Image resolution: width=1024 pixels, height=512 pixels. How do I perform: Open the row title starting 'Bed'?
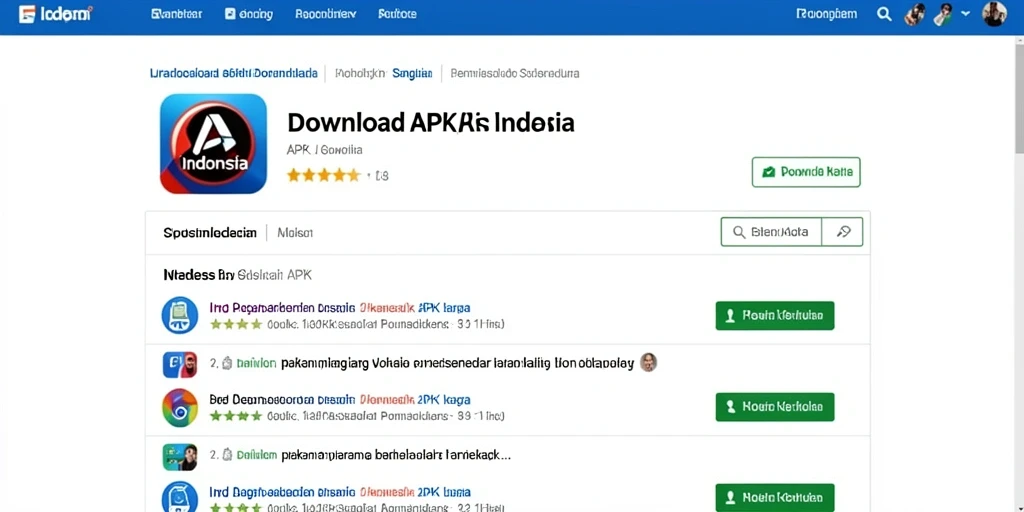(x=340, y=399)
